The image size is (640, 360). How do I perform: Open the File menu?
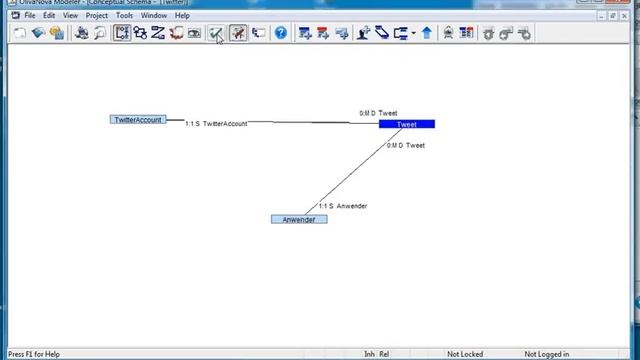(30, 16)
